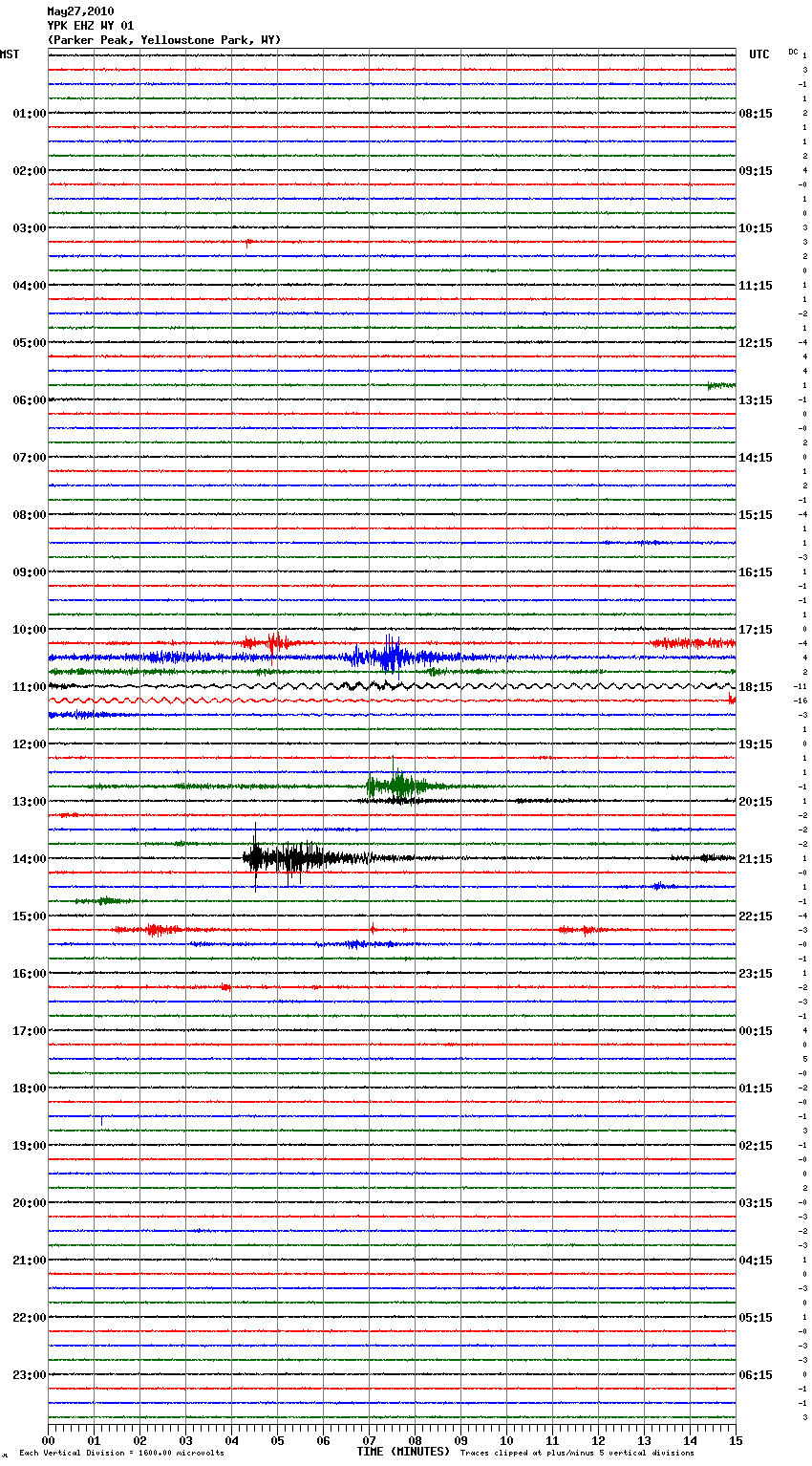Select the 04:00 MST hour label

pyautogui.click(x=29, y=286)
